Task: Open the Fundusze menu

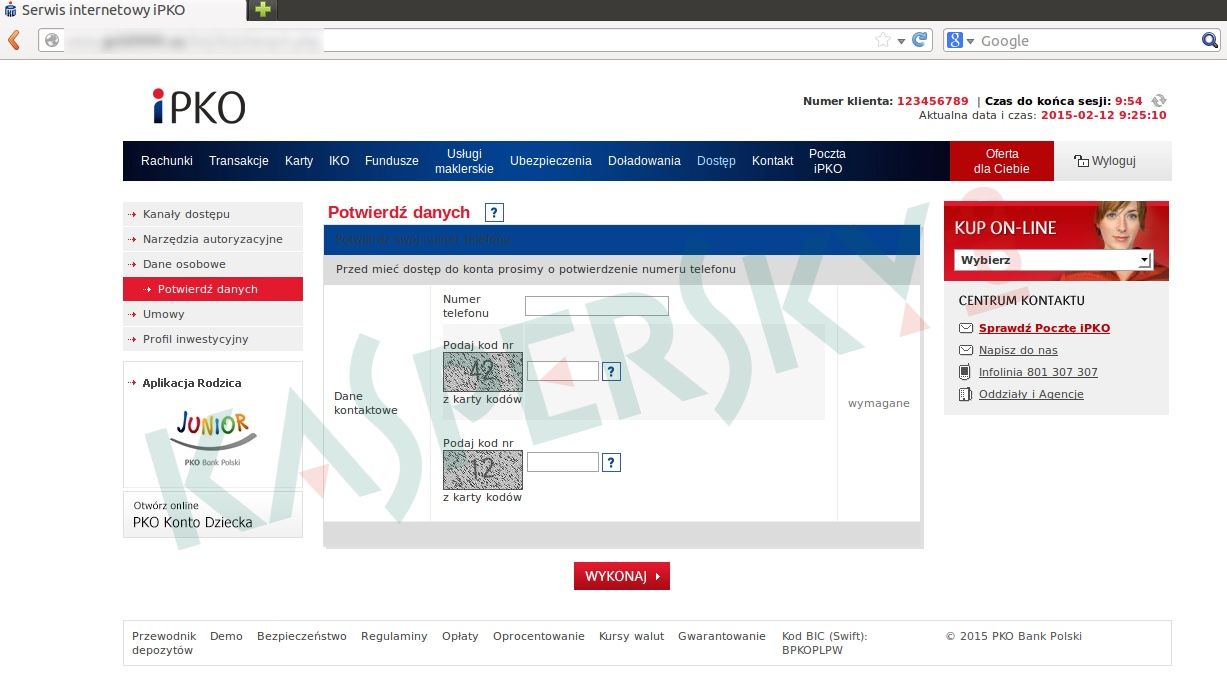Action: (x=392, y=161)
